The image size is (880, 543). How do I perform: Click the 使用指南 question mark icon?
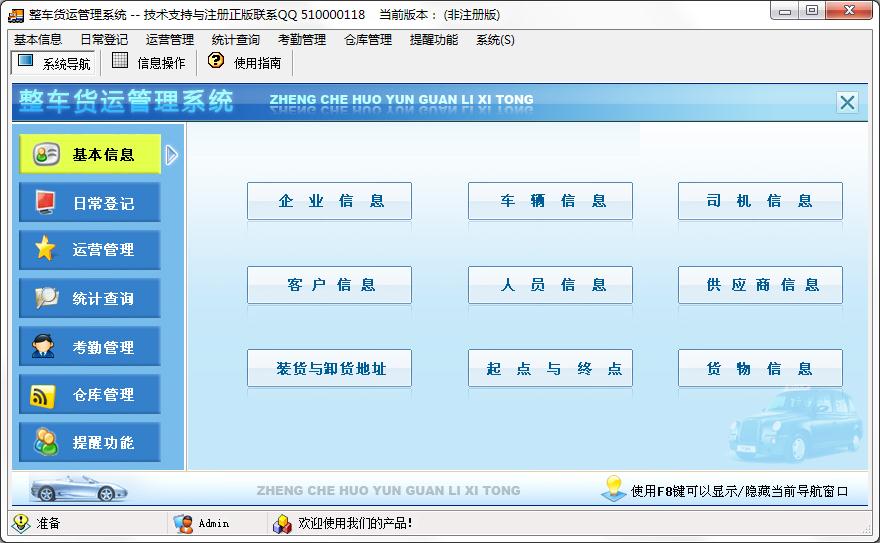click(x=216, y=60)
